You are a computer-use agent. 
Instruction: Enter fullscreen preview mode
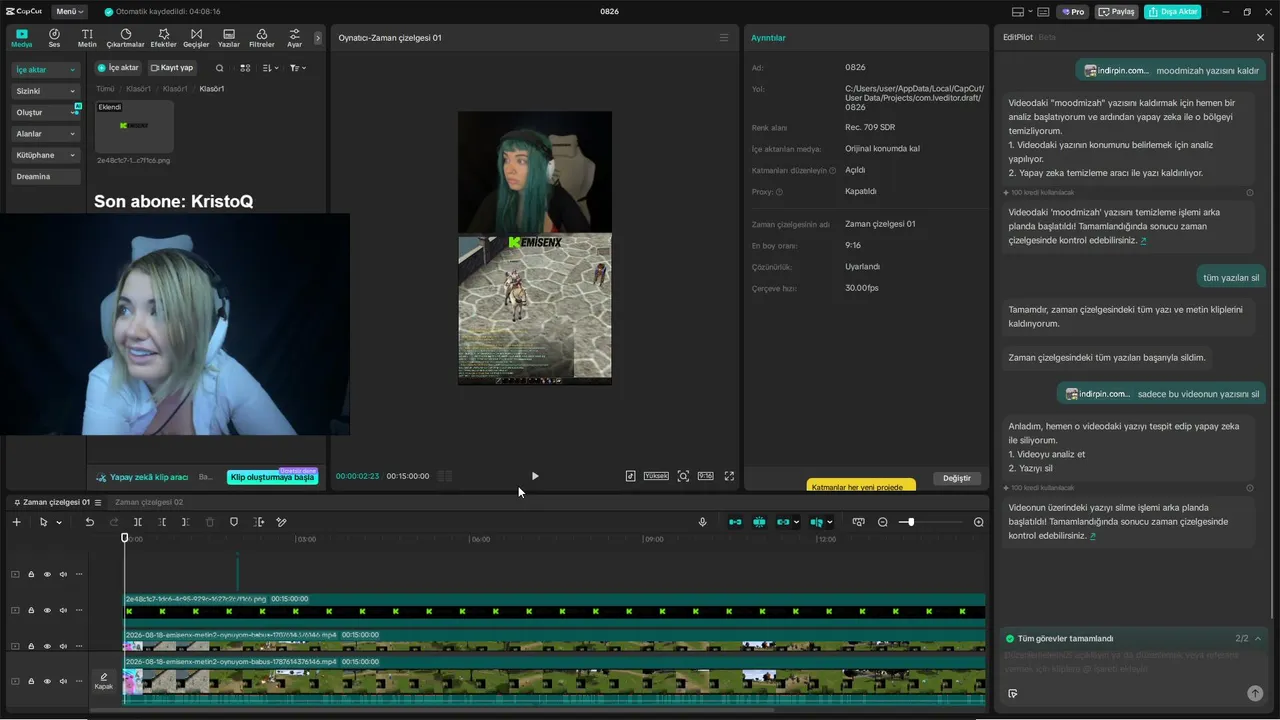pos(729,476)
